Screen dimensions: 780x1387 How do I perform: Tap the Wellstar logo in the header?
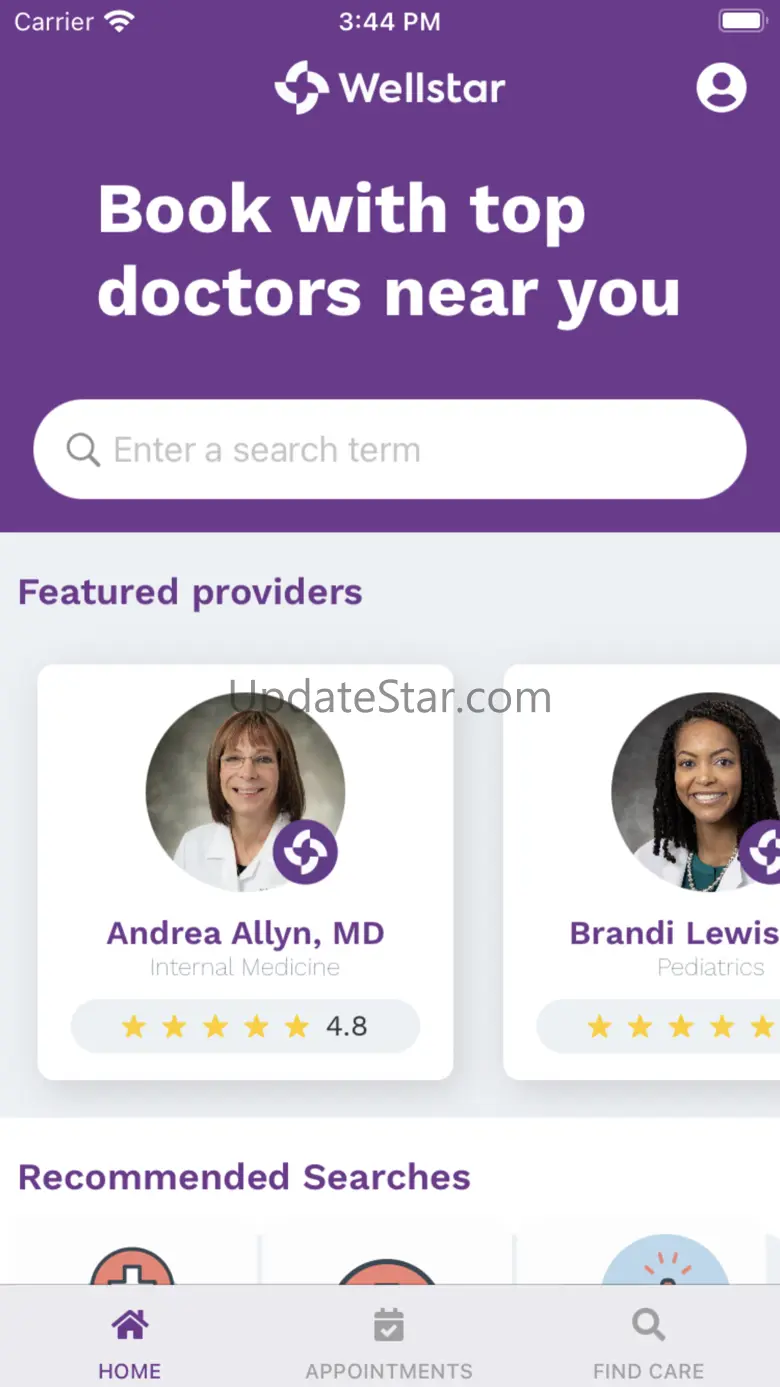click(x=390, y=88)
